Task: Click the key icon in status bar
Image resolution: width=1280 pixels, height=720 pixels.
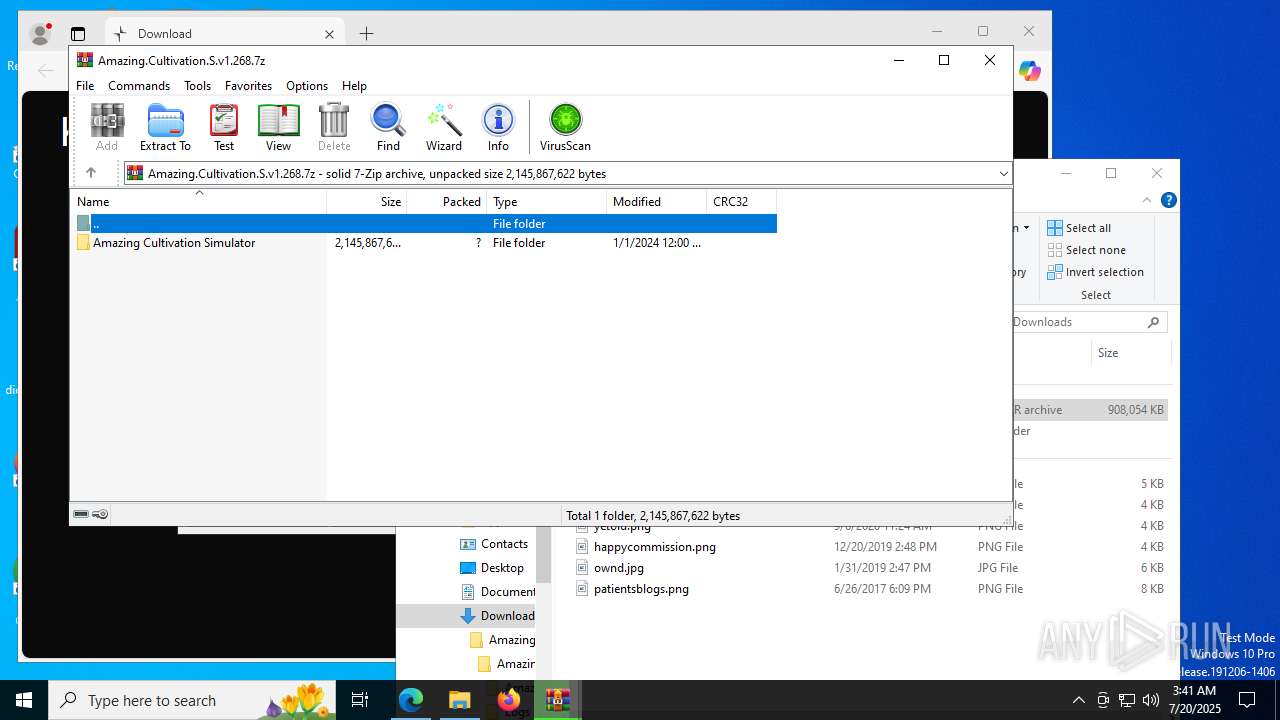Action: [100, 514]
